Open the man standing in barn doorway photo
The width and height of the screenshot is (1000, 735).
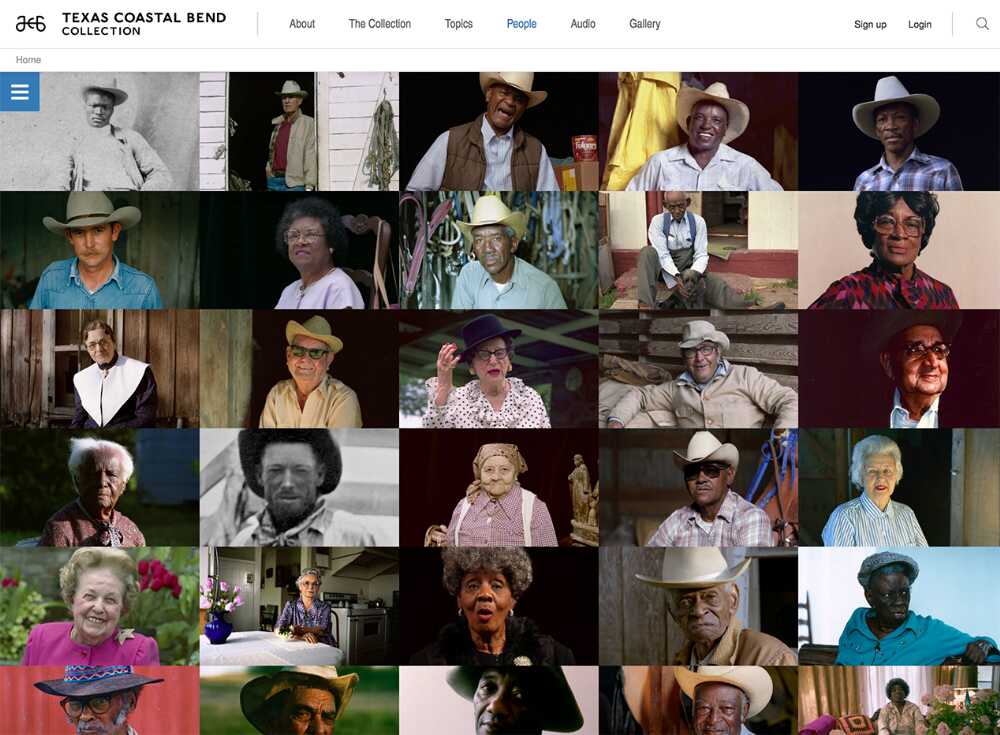(x=299, y=131)
